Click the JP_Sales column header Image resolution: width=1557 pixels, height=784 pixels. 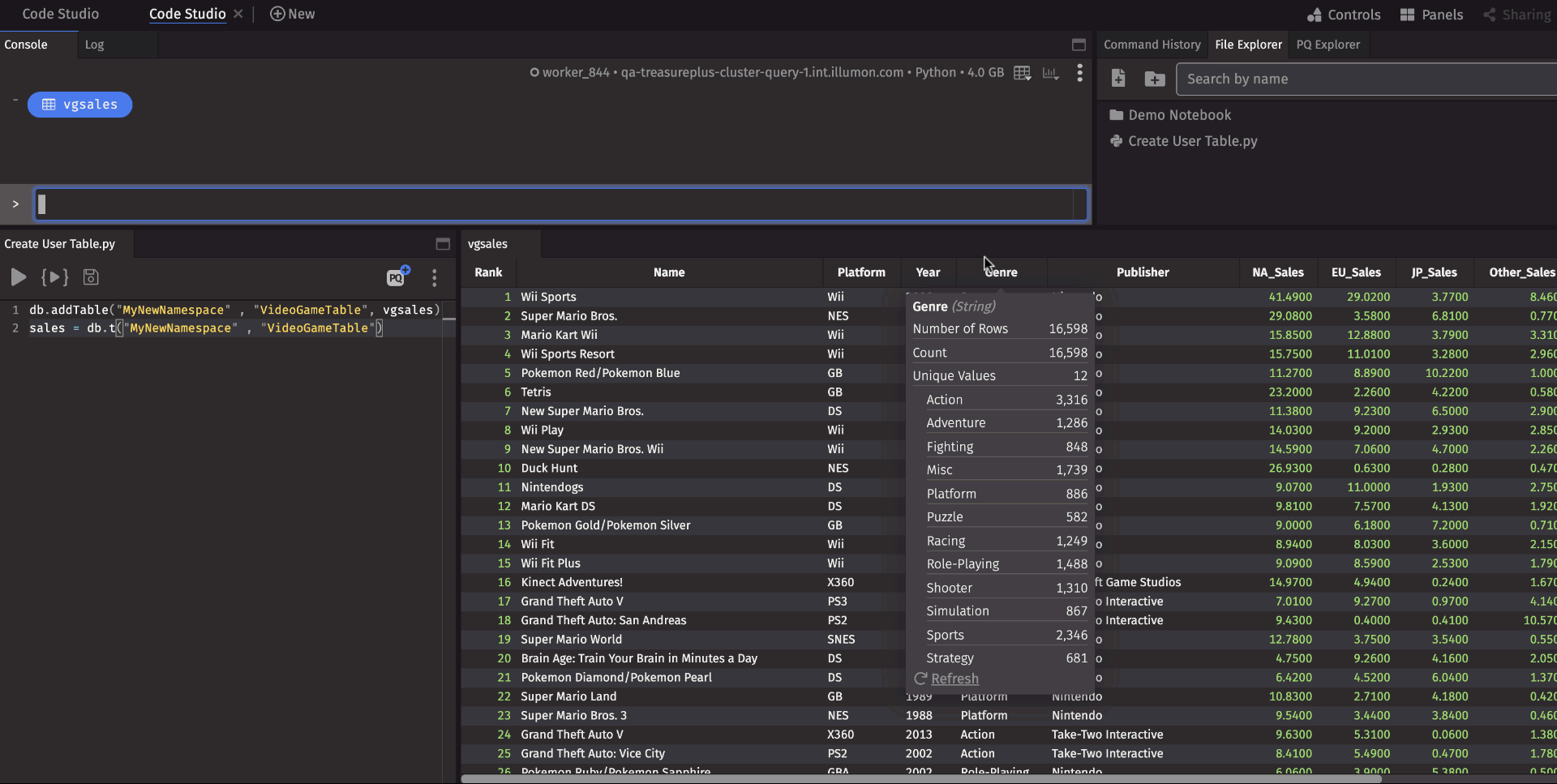(1434, 272)
